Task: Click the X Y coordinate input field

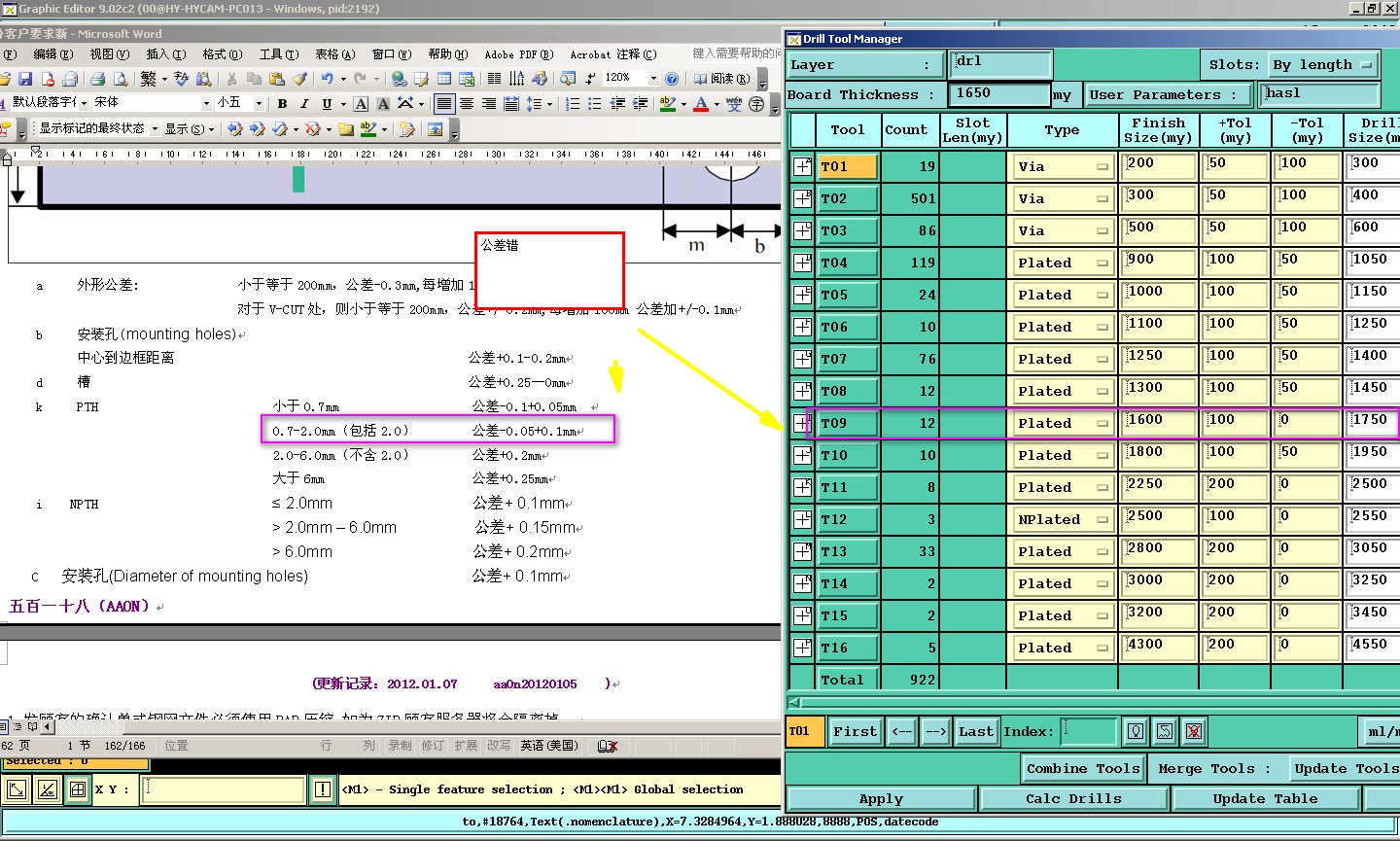Action: click(x=224, y=789)
